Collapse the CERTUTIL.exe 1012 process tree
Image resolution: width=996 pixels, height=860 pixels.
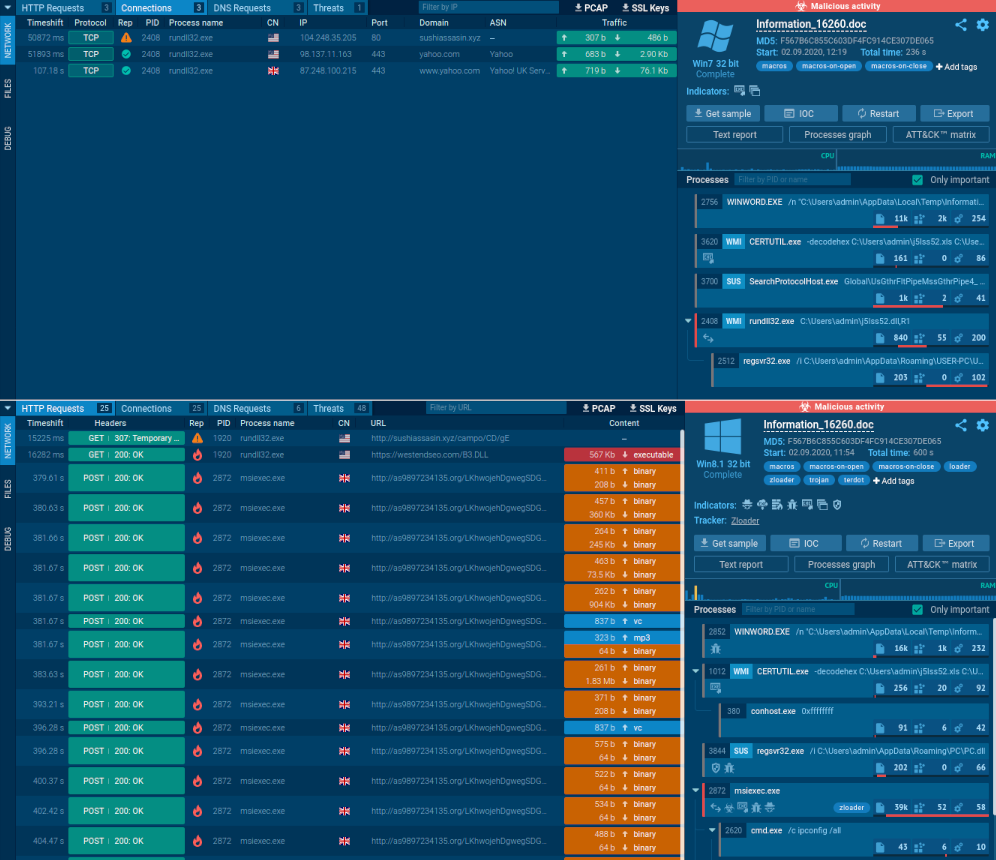tap(696, 671)
